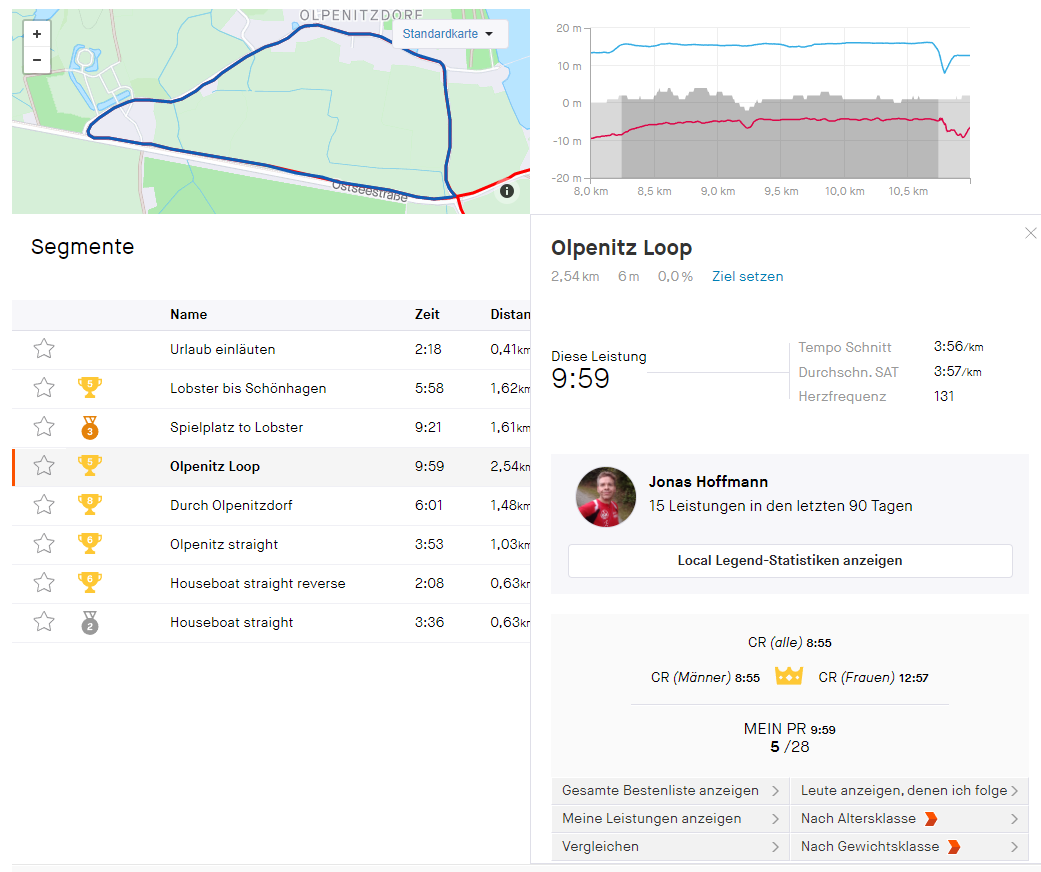The image size is (1041, 872).
Task: Star the Spielplatz to Lobster segment
Action: 44,427
